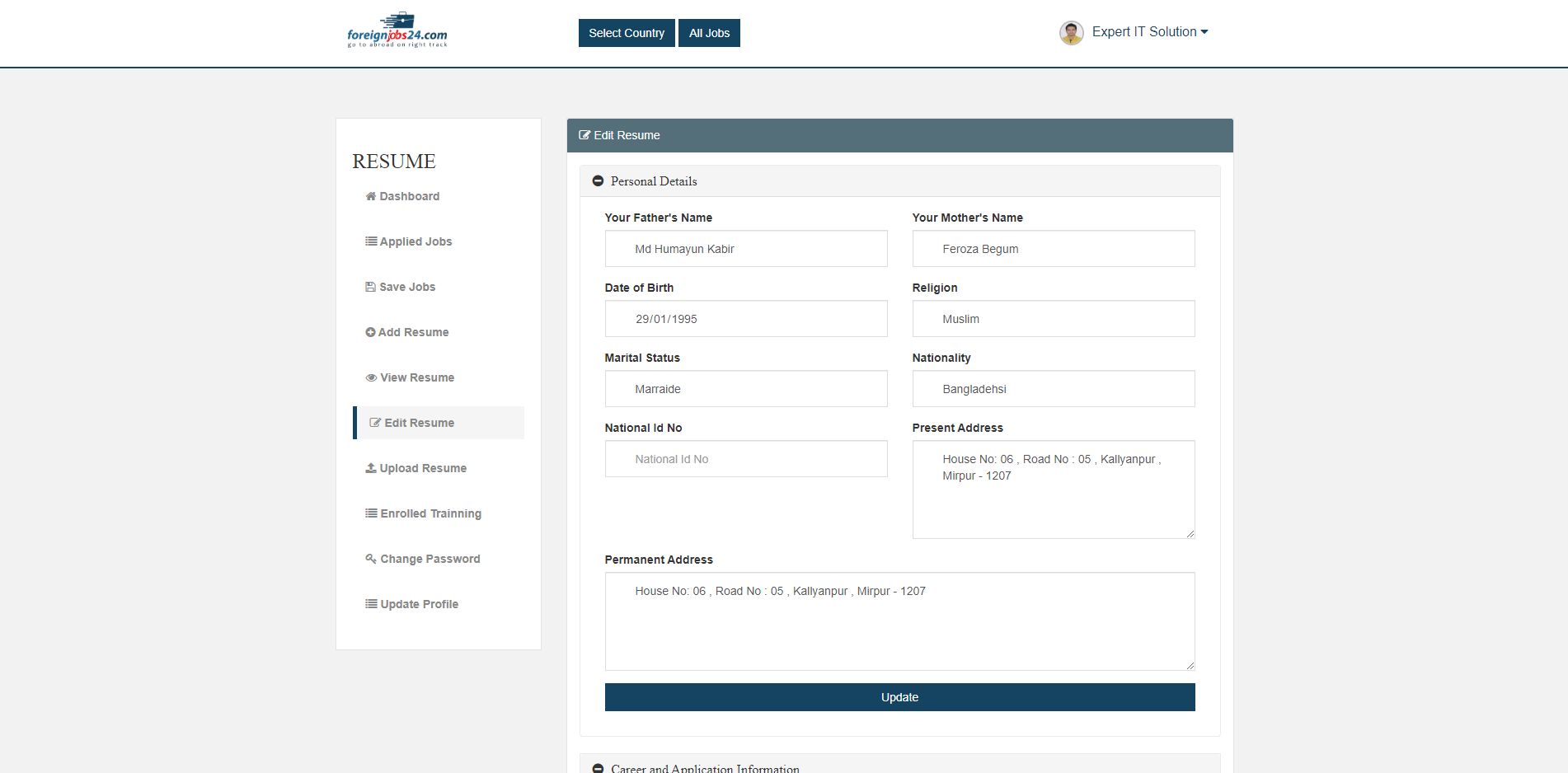
Task: Collapse the Personal Details section
Action: [x=599, y=181]
